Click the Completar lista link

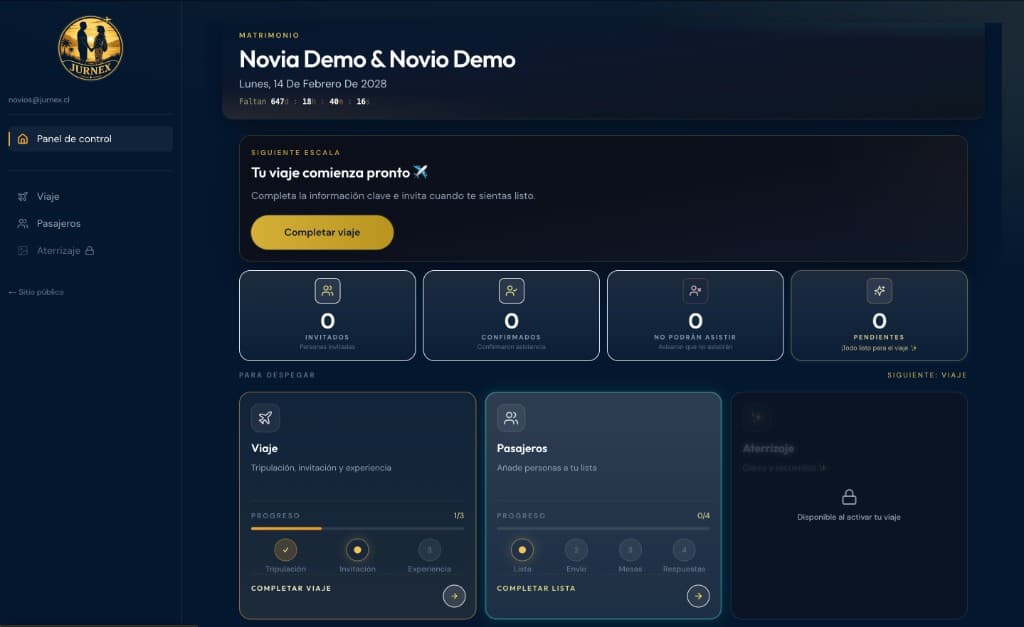pyautogui.click(x=536, y=588)
